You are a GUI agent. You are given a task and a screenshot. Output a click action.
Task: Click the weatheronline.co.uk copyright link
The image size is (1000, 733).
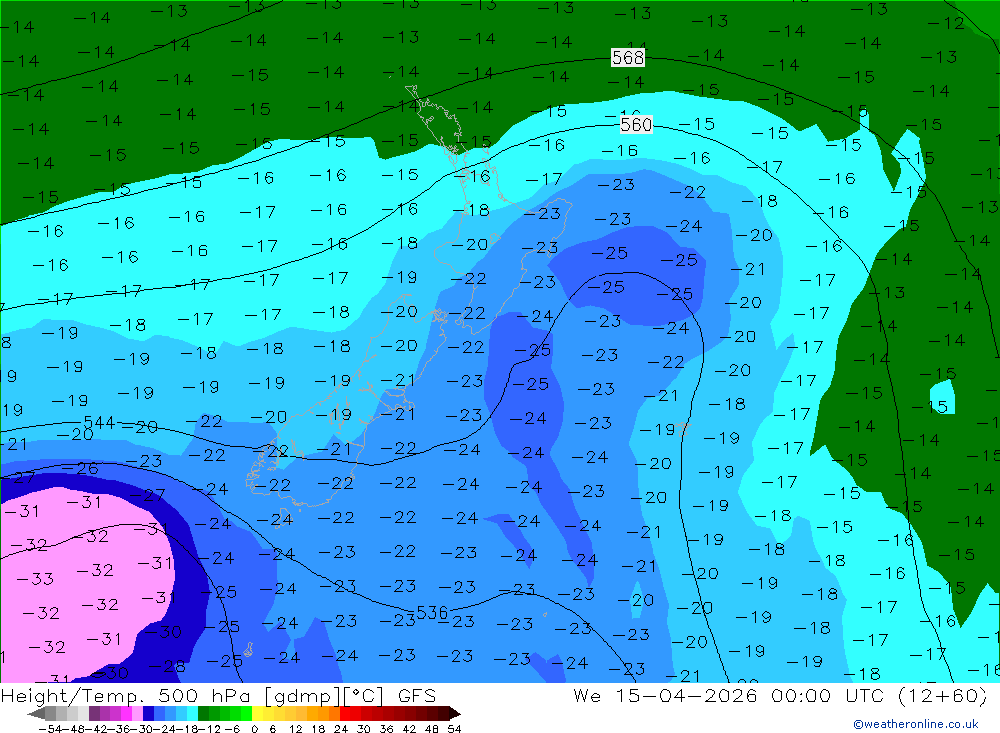click(x=916, y=724)
